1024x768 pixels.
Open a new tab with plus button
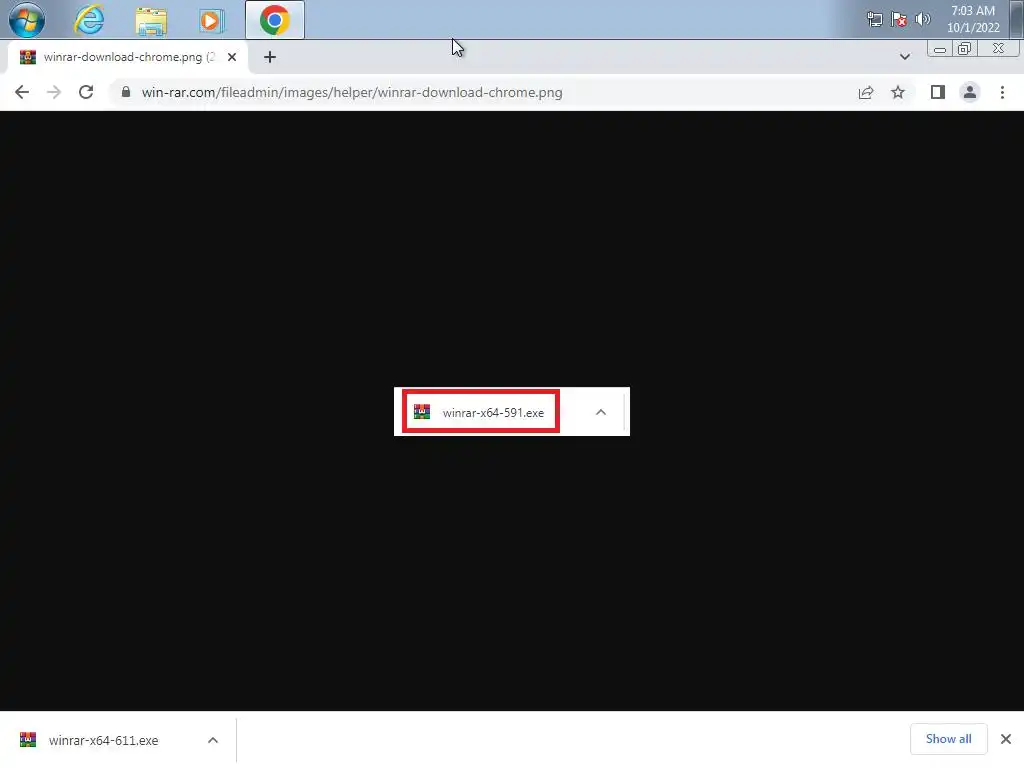[x=270, y=57]
